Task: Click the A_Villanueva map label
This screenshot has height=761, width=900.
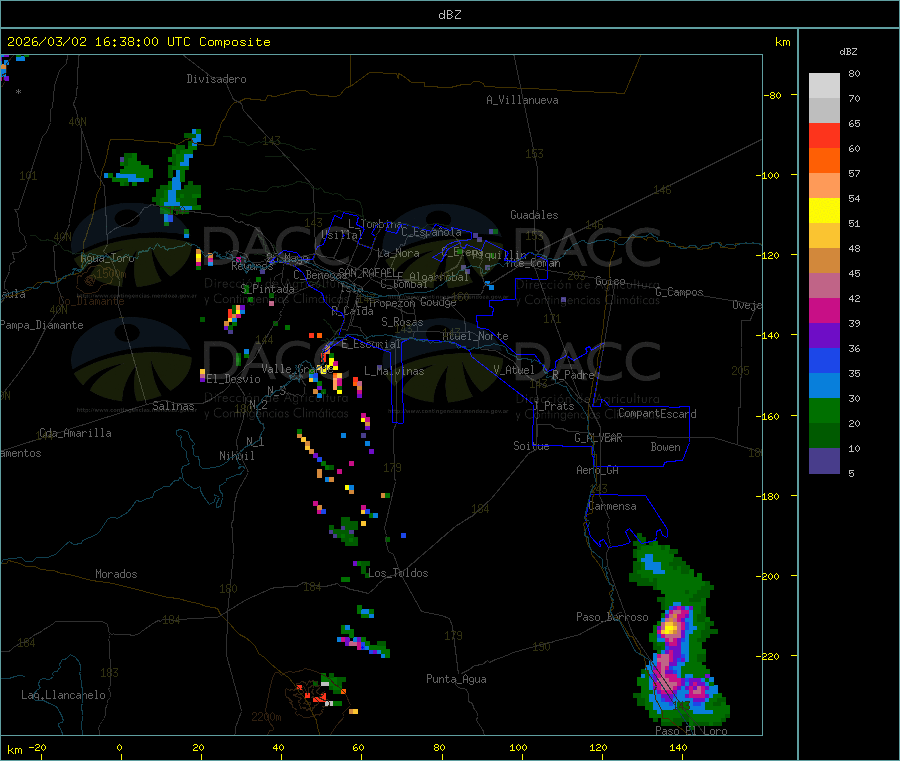Action: point(522,100)
